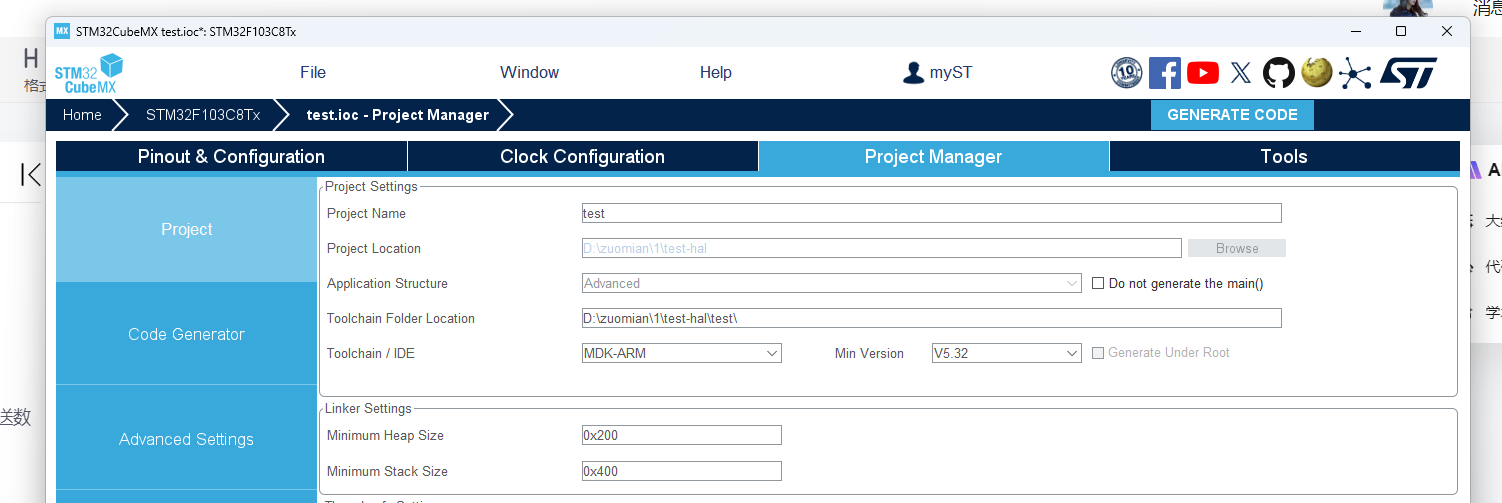Screen dimensions: 1502x503
Task: Click the Project Location label
Action: pyautogui.click(x=374, y=248)
